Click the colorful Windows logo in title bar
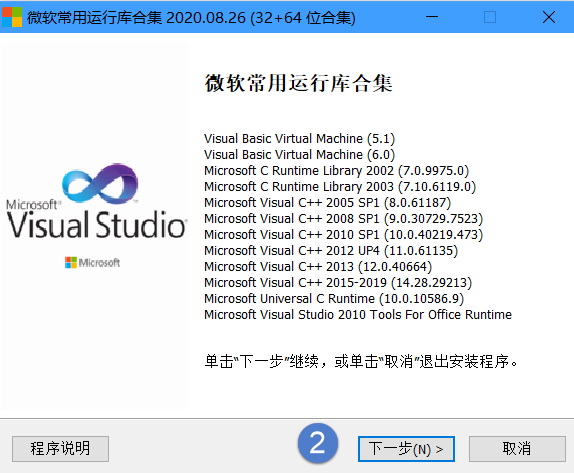574x473 pixels. (12, 17)
